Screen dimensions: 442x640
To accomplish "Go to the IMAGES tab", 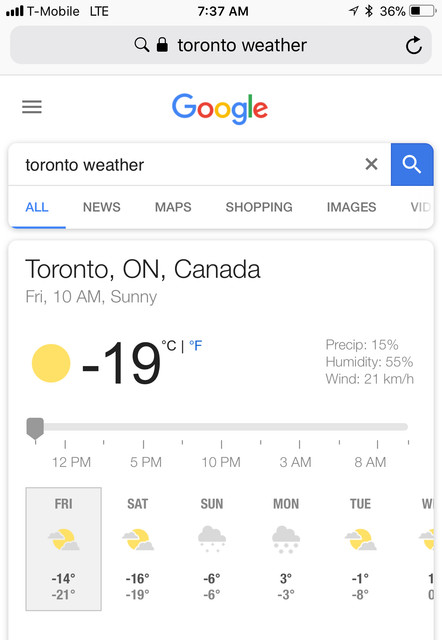I will [351, 207].
